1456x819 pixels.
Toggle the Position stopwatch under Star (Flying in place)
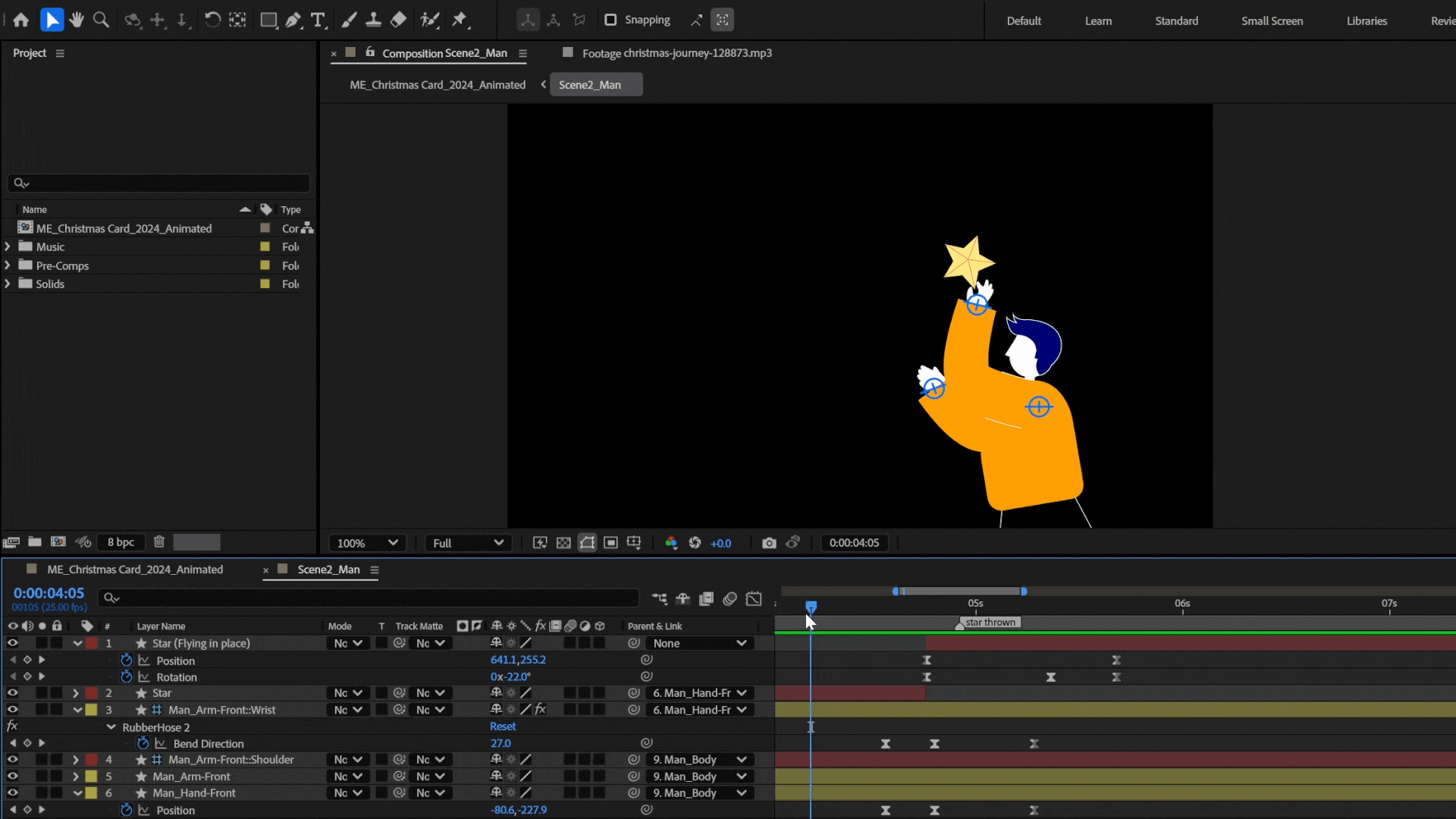pos(127,661)
